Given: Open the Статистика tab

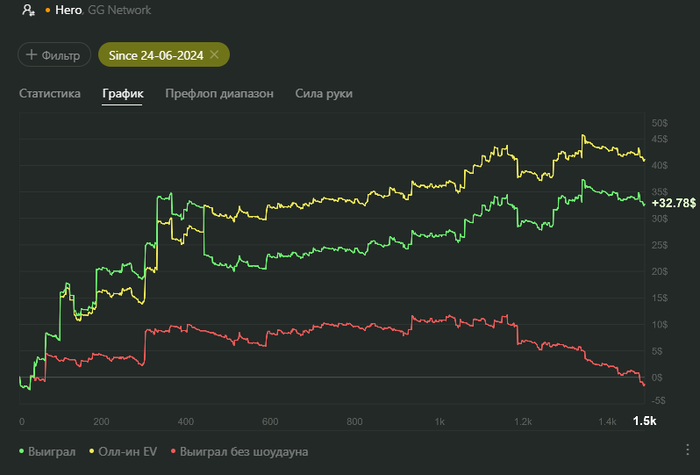Looking at the screenshot, I should click(49, 93).
